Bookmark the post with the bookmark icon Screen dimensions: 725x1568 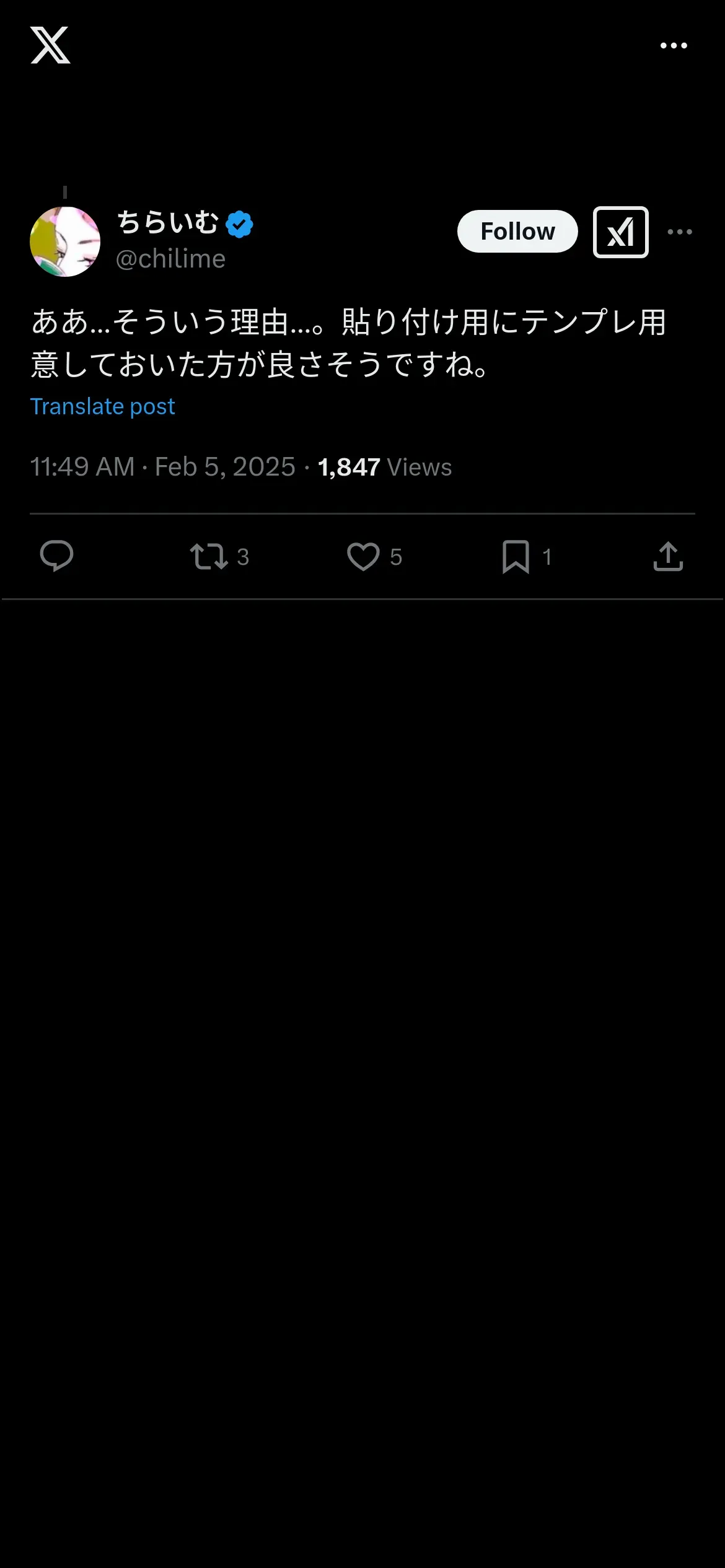click(x=516, y=556)
